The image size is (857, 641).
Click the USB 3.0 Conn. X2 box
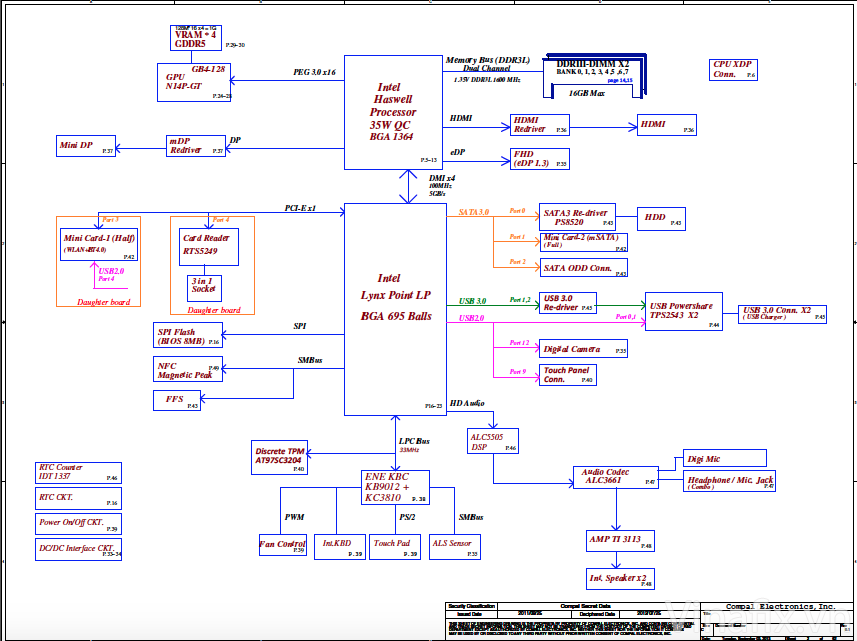tap(782, 314)
